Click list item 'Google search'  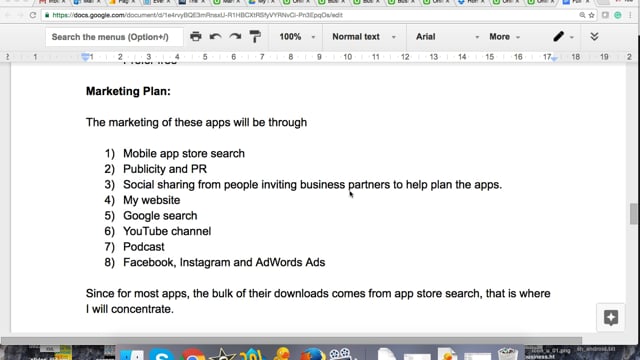pos(160,216)
